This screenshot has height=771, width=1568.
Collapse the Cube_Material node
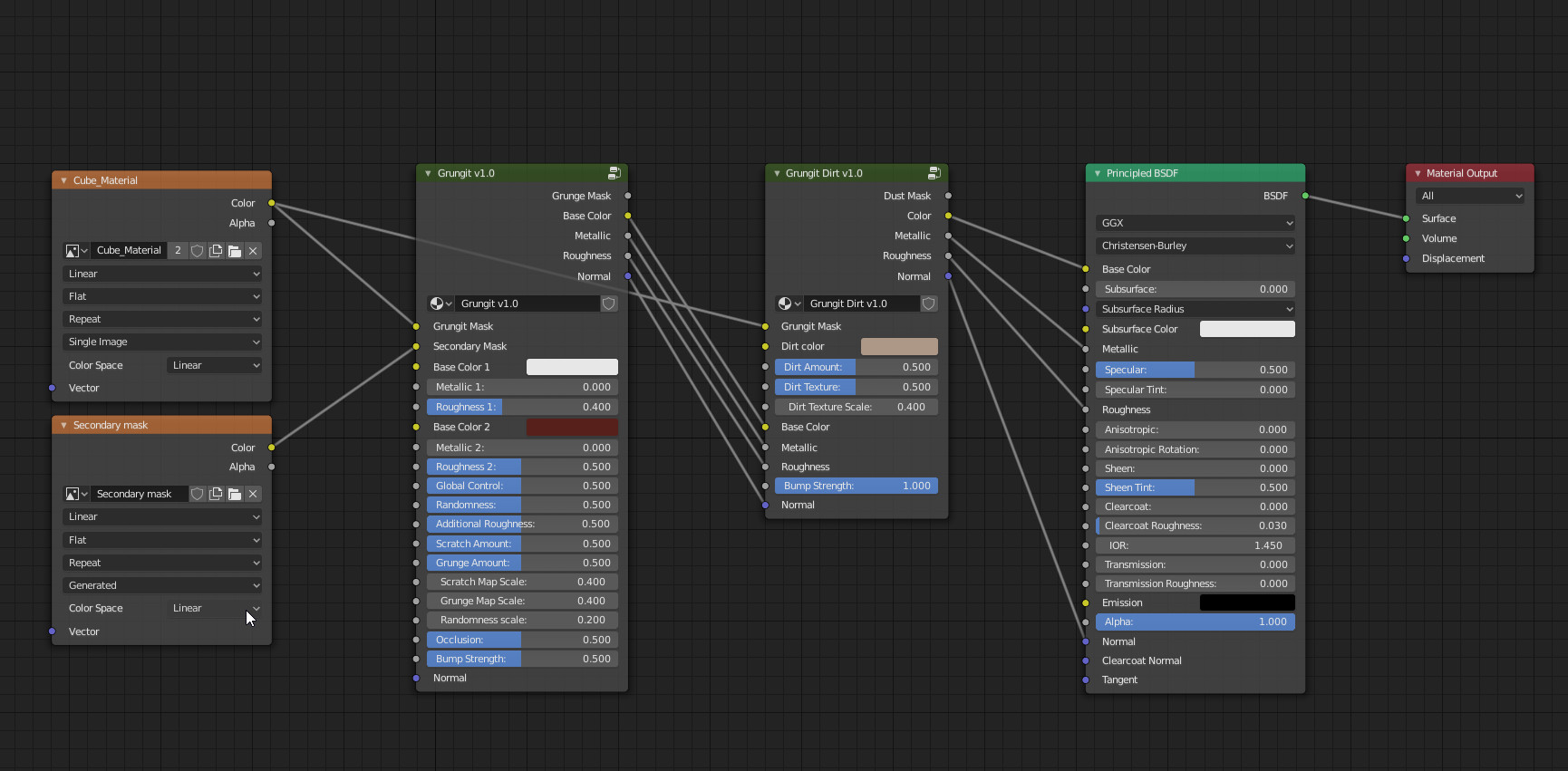click(x=63, y=180)
